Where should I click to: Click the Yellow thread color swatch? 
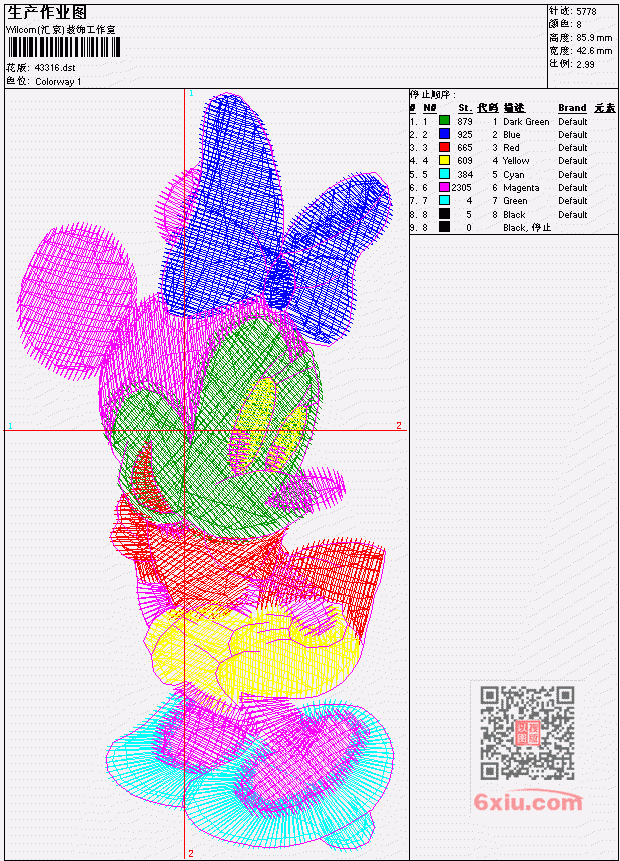coord(444,160)
